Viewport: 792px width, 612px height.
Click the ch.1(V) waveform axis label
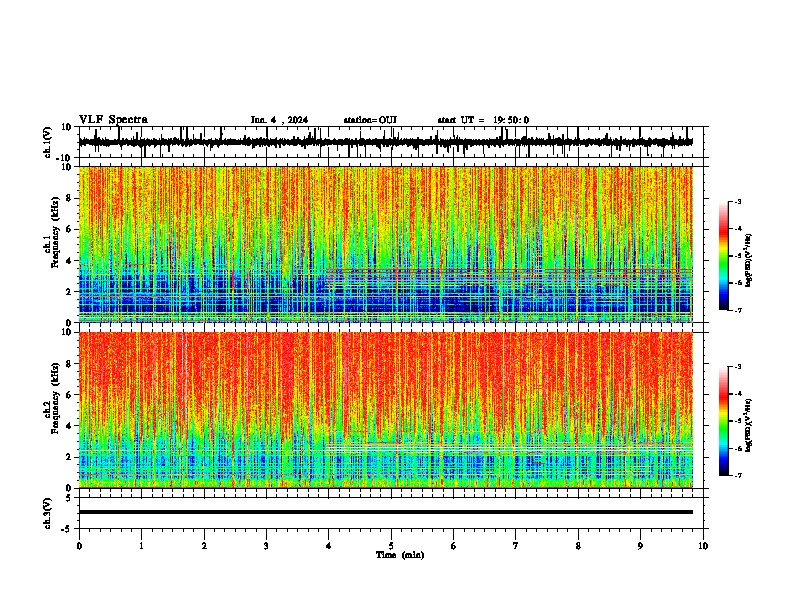point(48,142)
